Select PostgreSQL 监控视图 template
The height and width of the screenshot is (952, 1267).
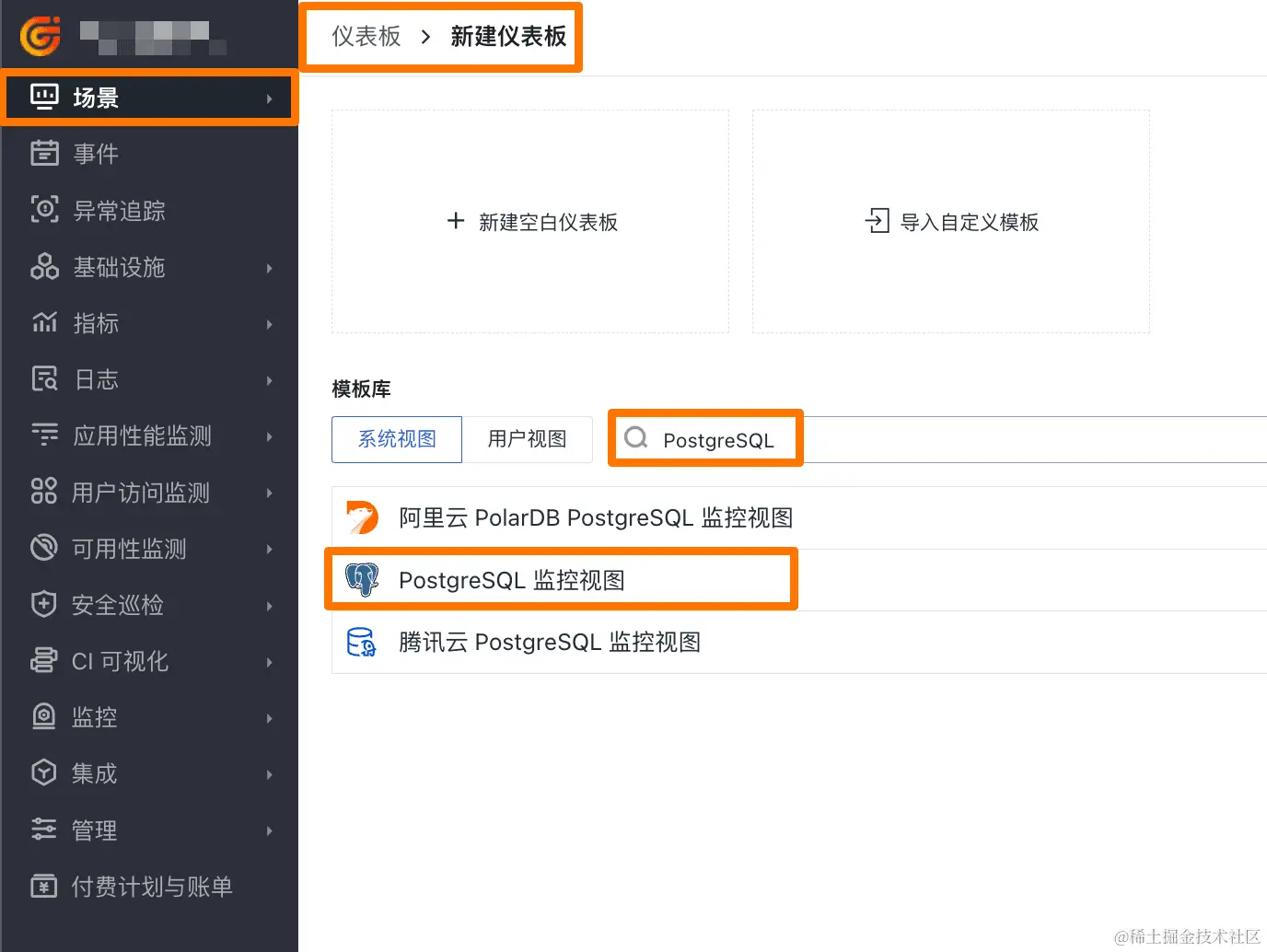pos(799,580)
